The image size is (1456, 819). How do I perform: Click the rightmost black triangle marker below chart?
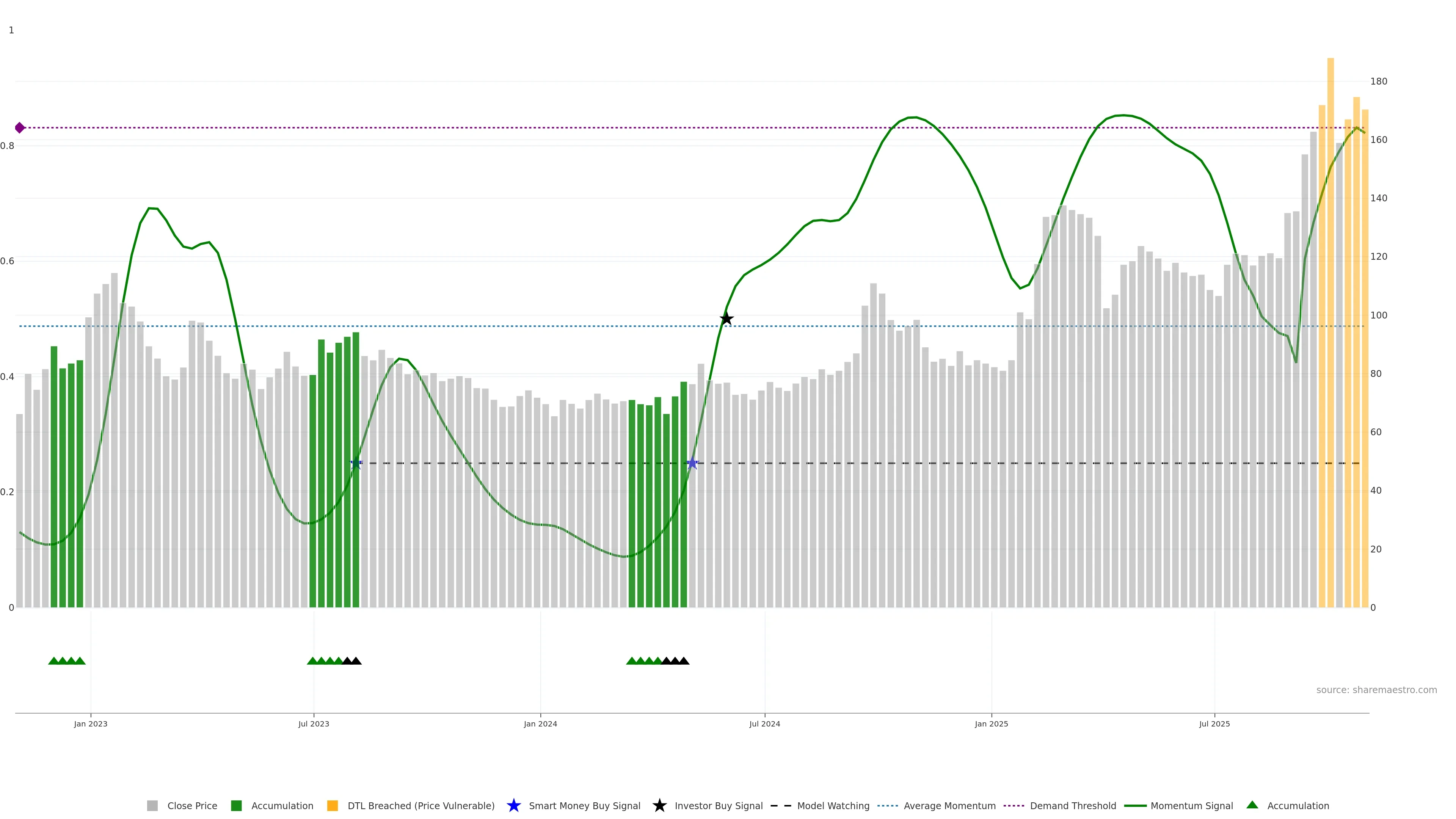684,661
